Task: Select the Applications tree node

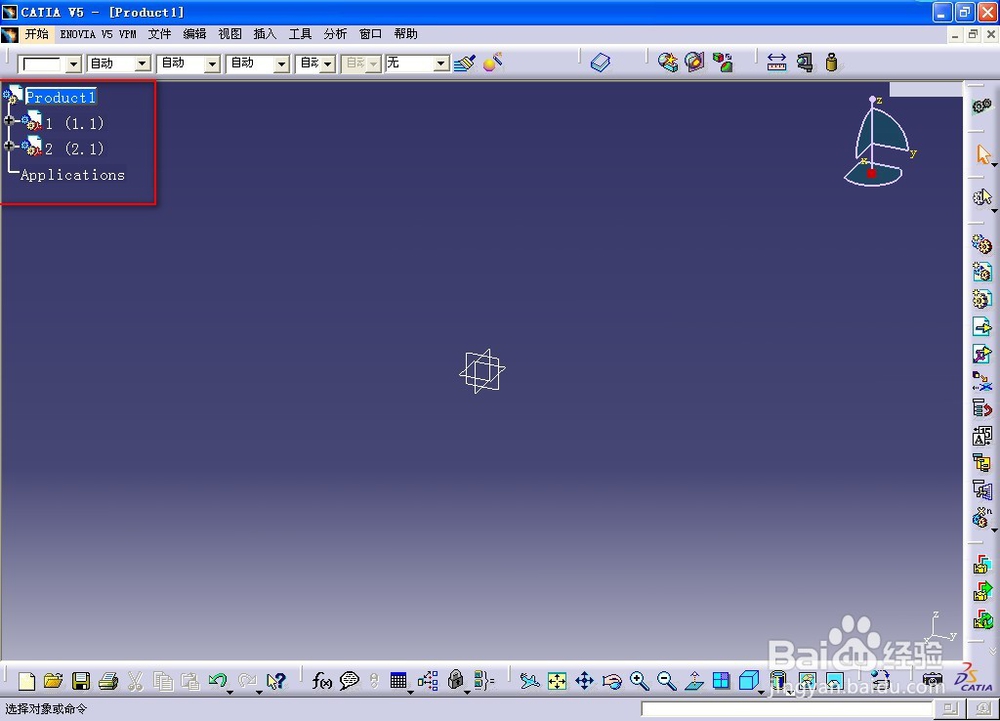Action: click(x=72, y=175)
